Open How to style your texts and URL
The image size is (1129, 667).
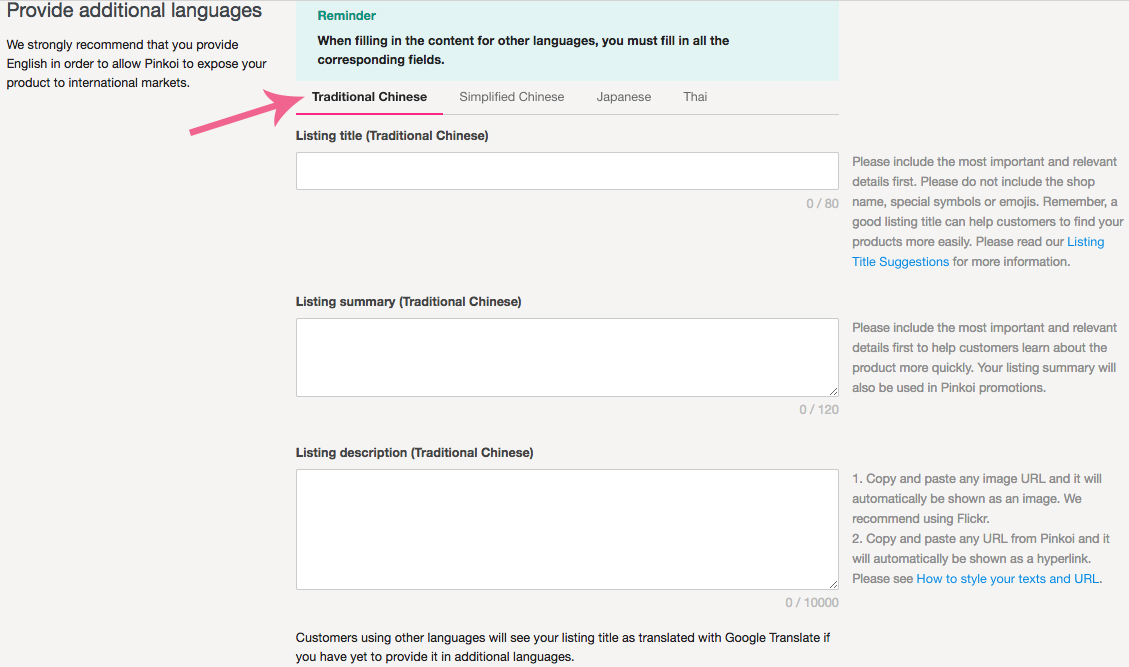pos(1008,579)
